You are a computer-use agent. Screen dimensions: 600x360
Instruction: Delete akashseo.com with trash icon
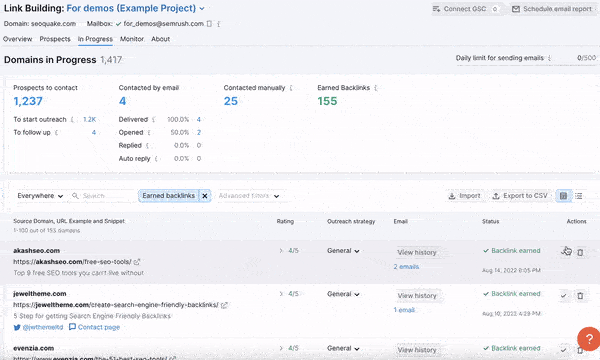[580, 252]
